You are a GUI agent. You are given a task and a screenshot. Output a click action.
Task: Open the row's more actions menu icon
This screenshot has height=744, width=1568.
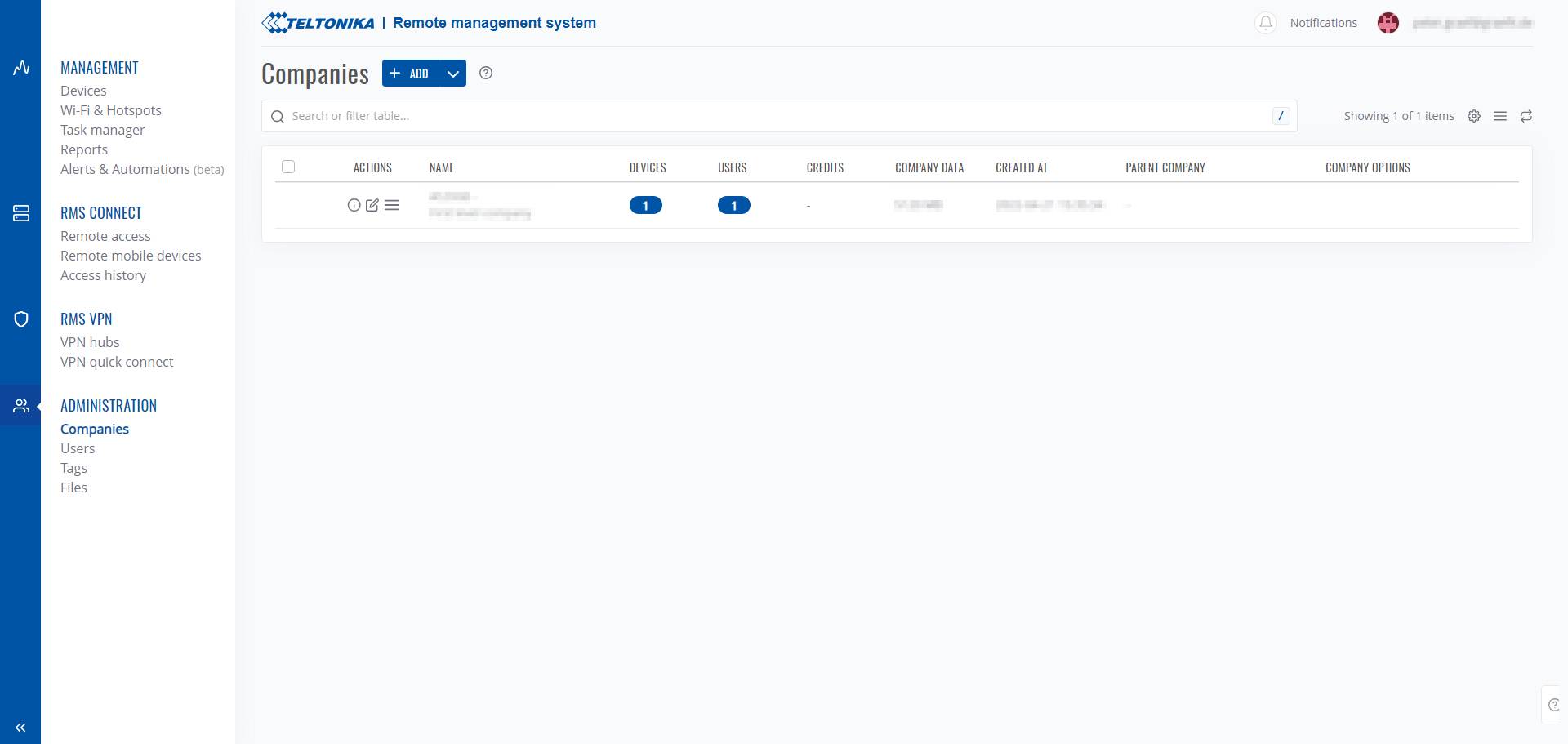[x=392, y=205]
